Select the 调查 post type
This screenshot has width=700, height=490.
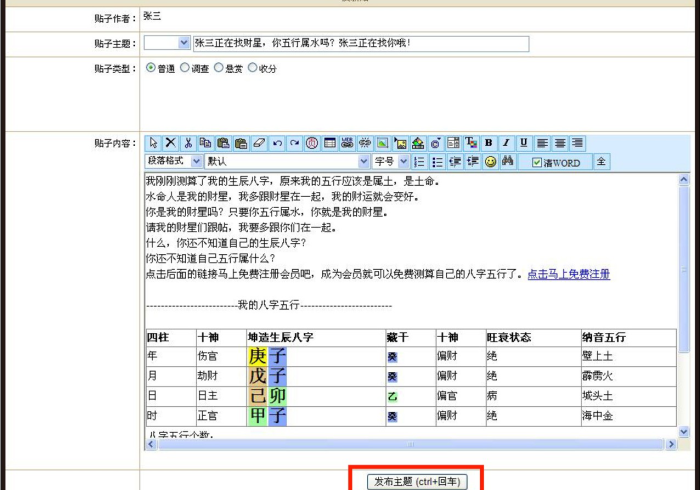click(185, 69)
